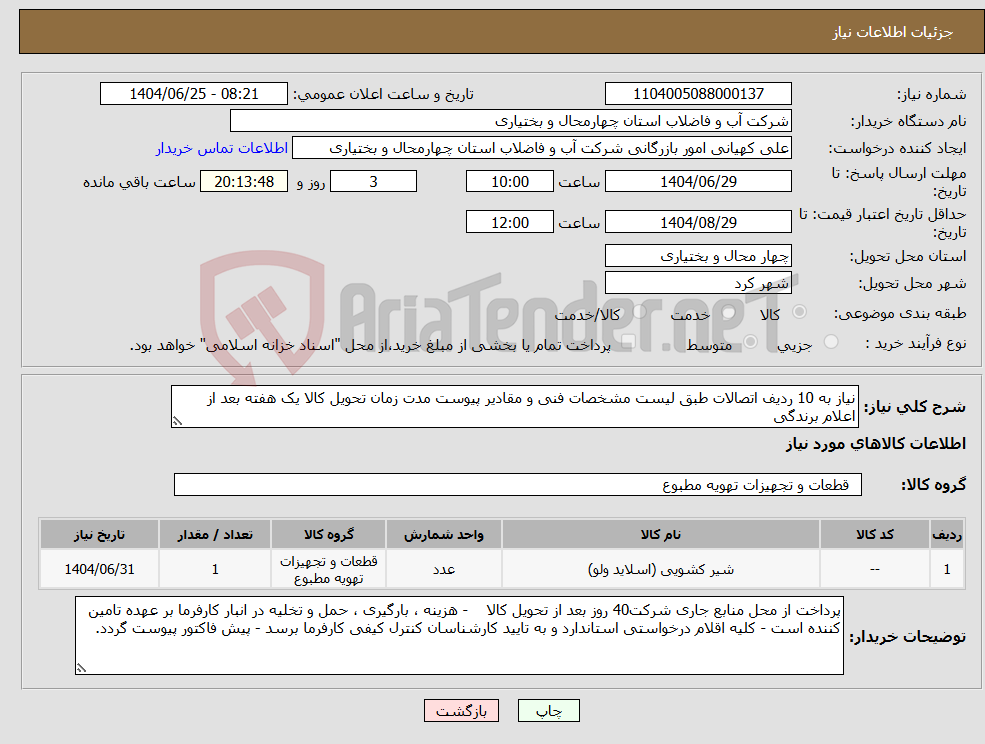Choose the متوسط purchase type radio
The width and height of the screenshot is (985, 744).
coord(750,342)
